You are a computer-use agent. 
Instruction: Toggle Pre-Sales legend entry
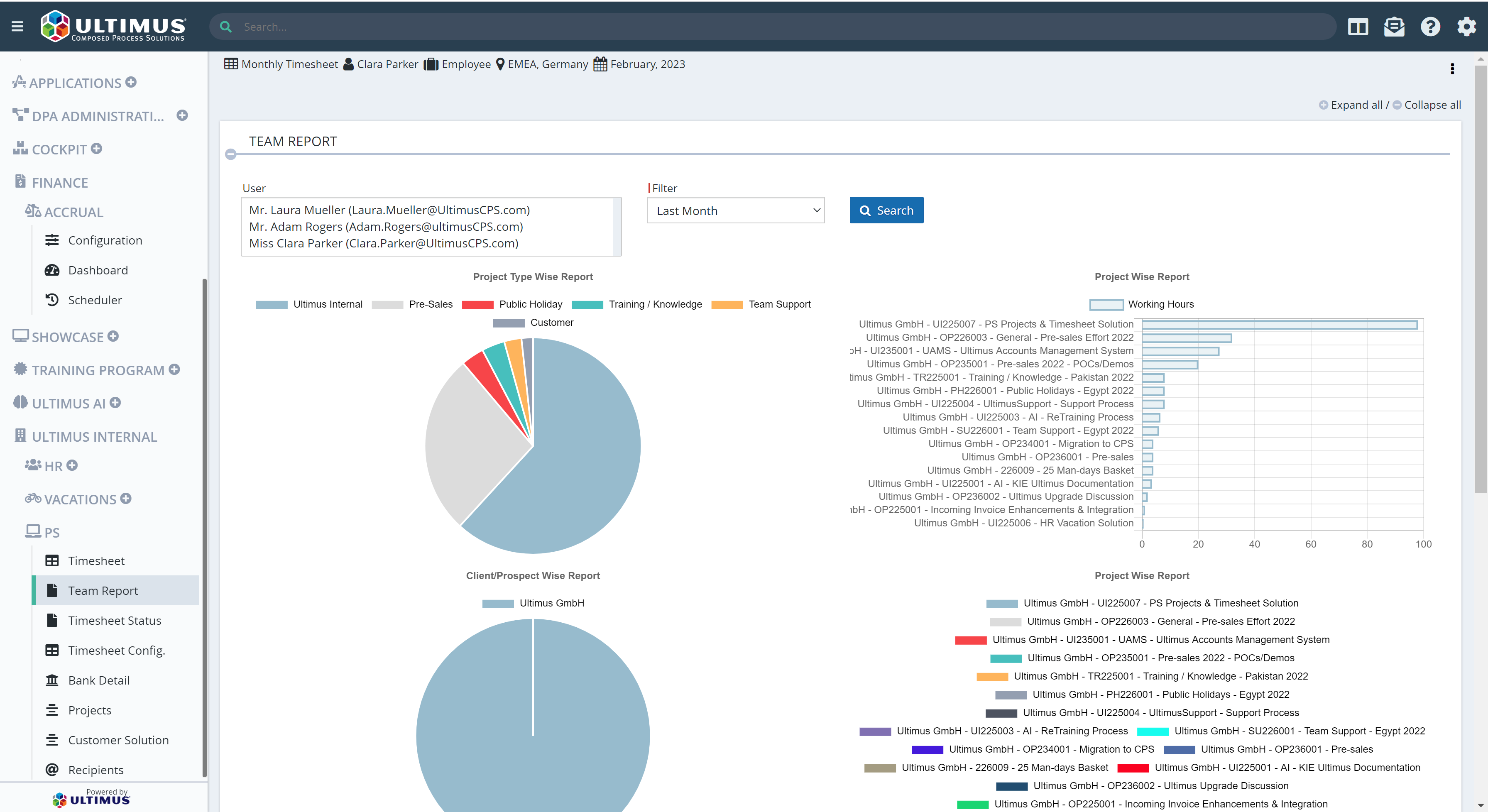pyautogui.click(x=412, y=304)
